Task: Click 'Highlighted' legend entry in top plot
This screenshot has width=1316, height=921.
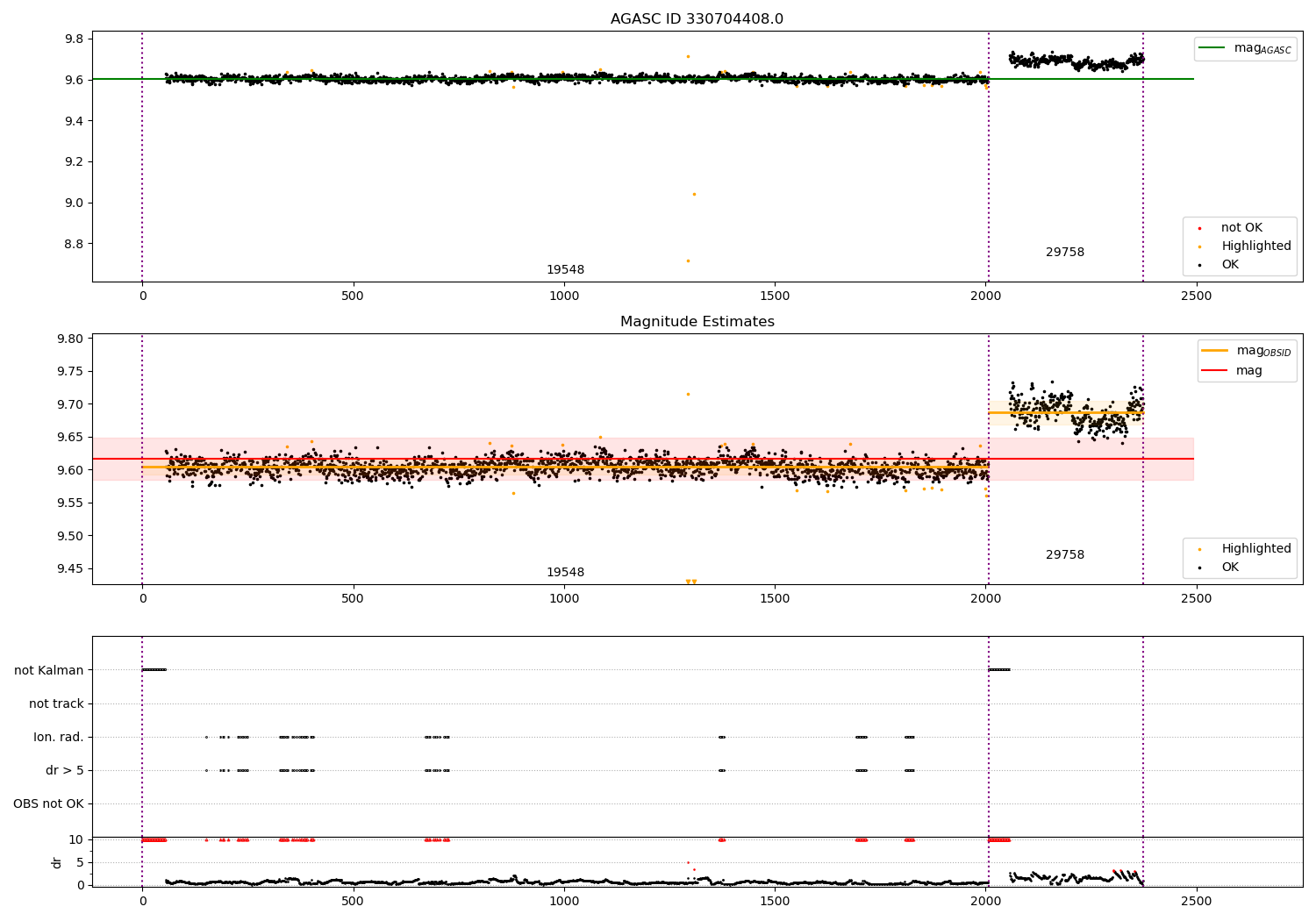Action: [x=1245, y=246]
